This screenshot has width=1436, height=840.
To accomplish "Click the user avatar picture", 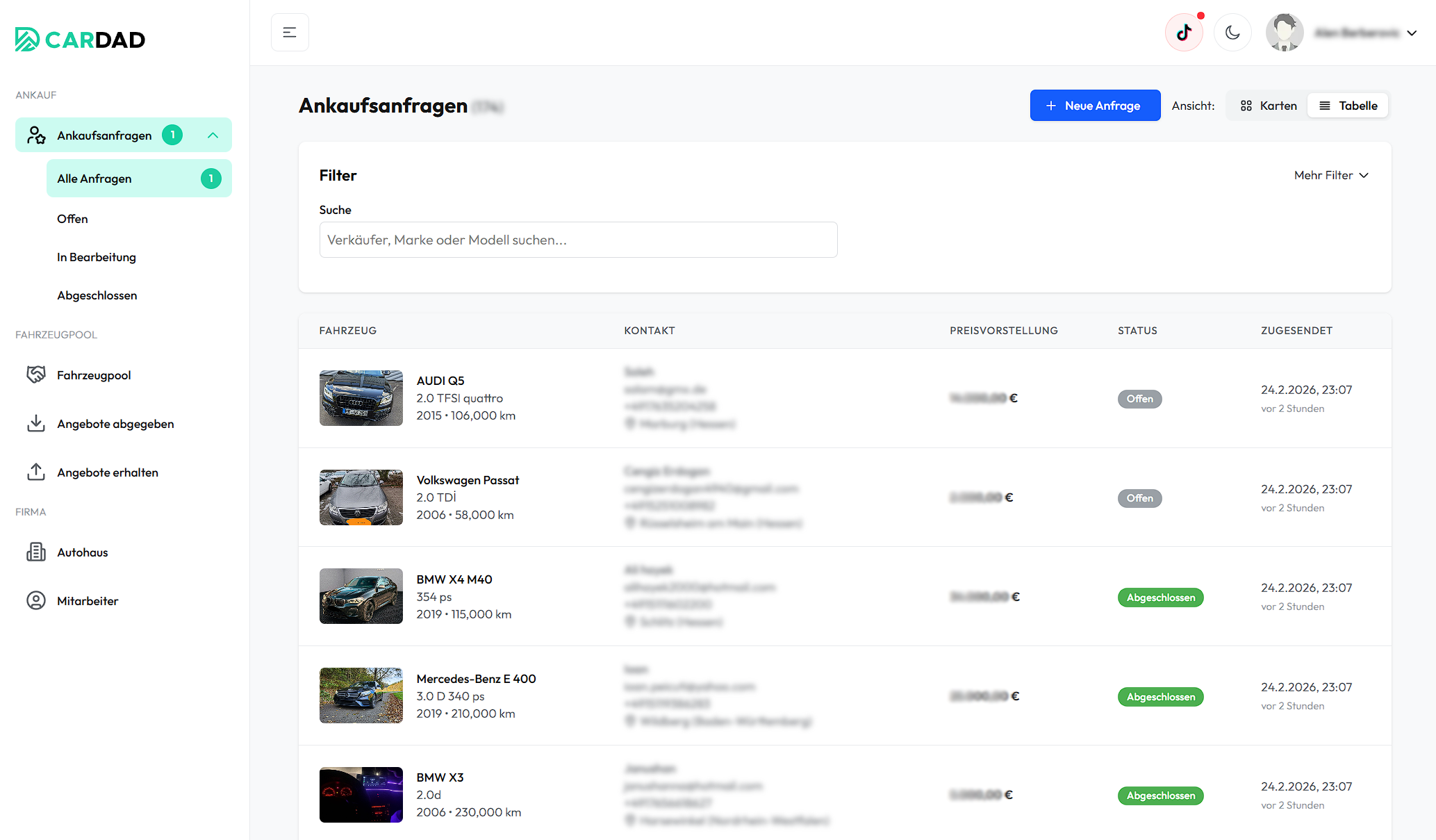I will (x=1284, y=33).
